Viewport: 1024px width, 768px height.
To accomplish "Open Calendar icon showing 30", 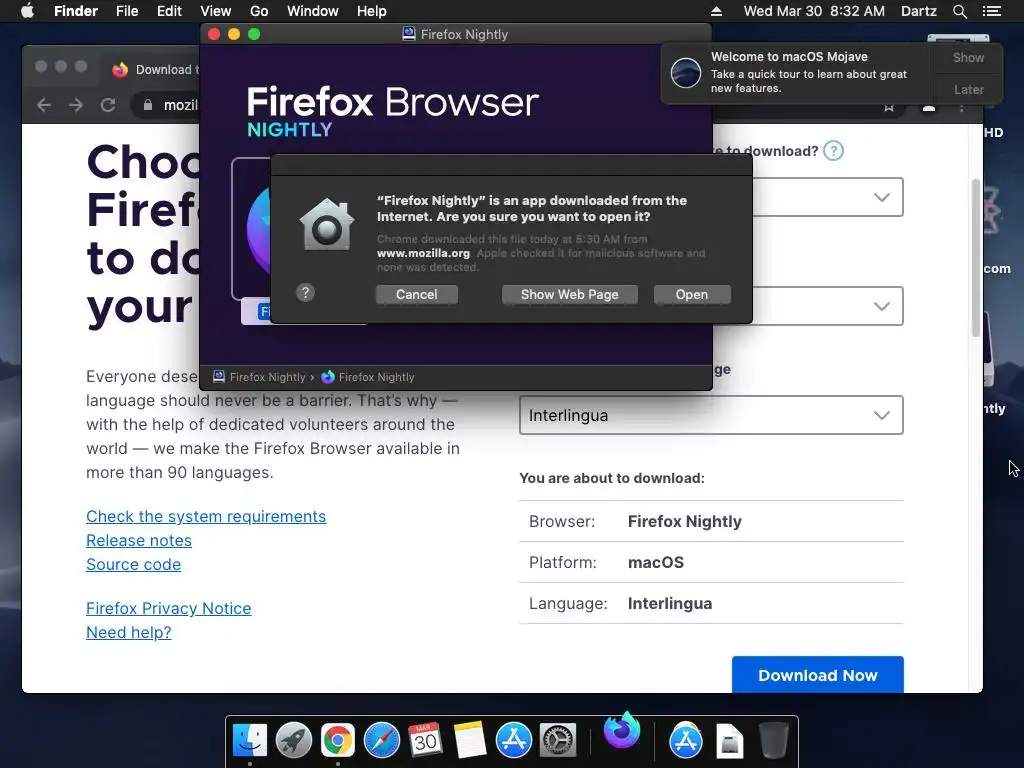I will [425, 741].
